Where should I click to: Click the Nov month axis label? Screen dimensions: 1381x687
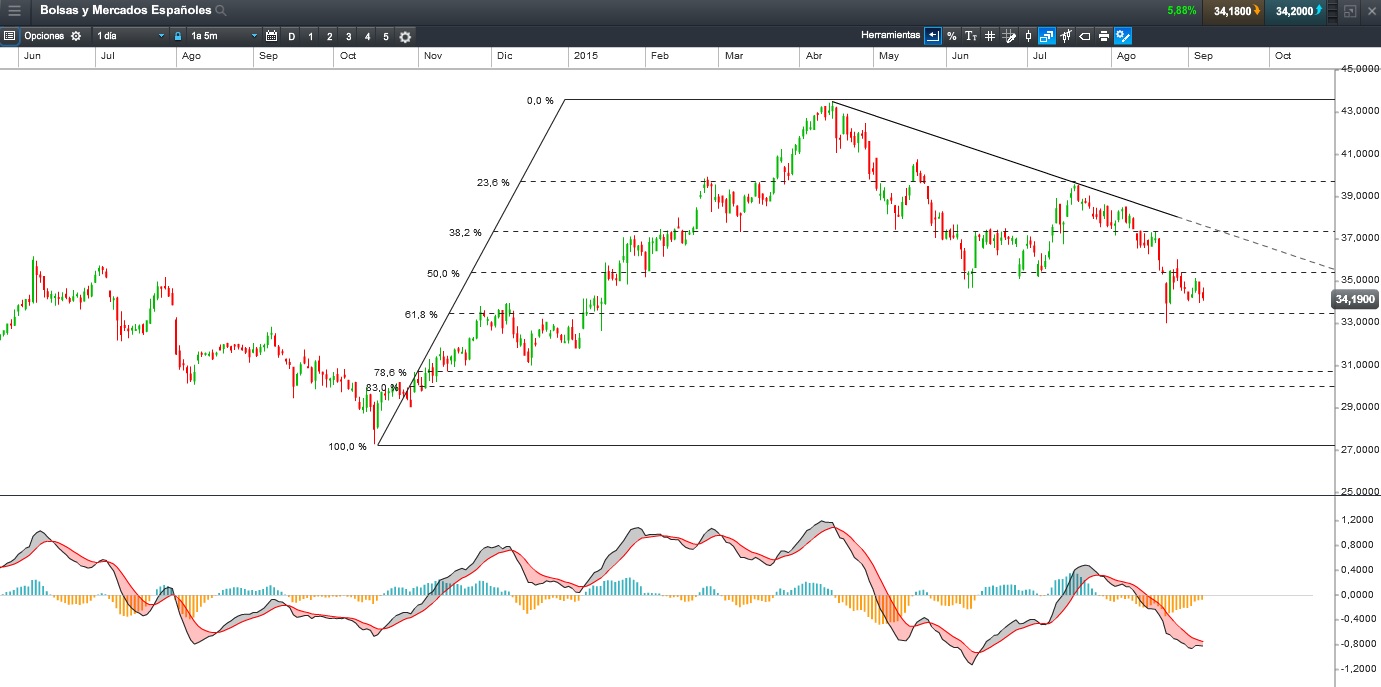point(433,56)
